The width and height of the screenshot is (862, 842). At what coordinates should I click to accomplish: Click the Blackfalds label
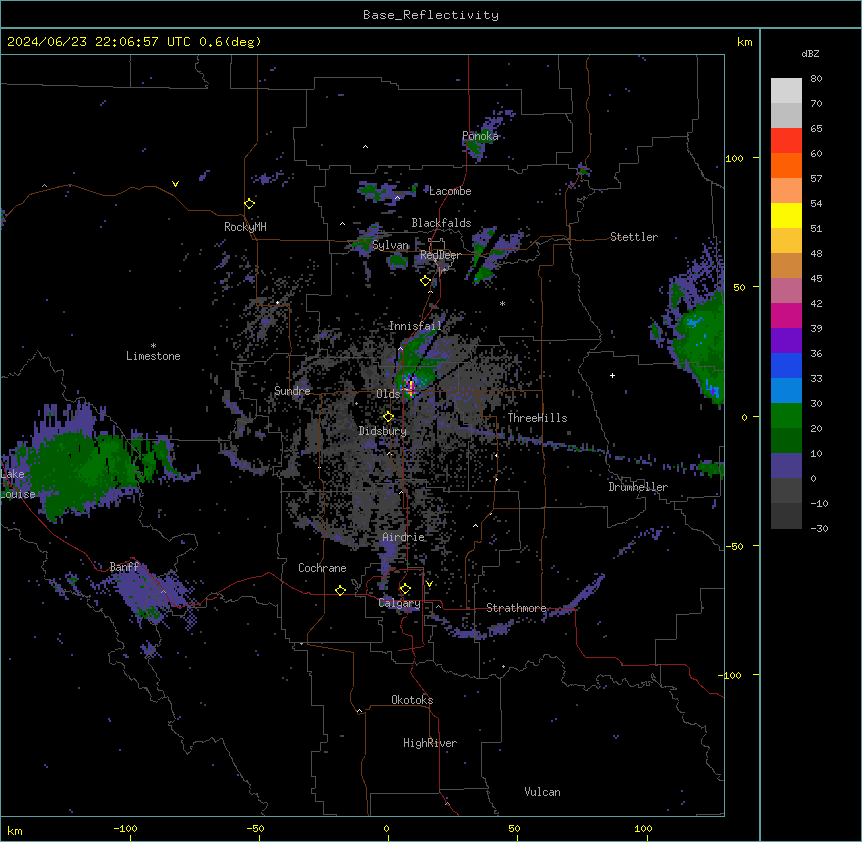pos(441,223)
